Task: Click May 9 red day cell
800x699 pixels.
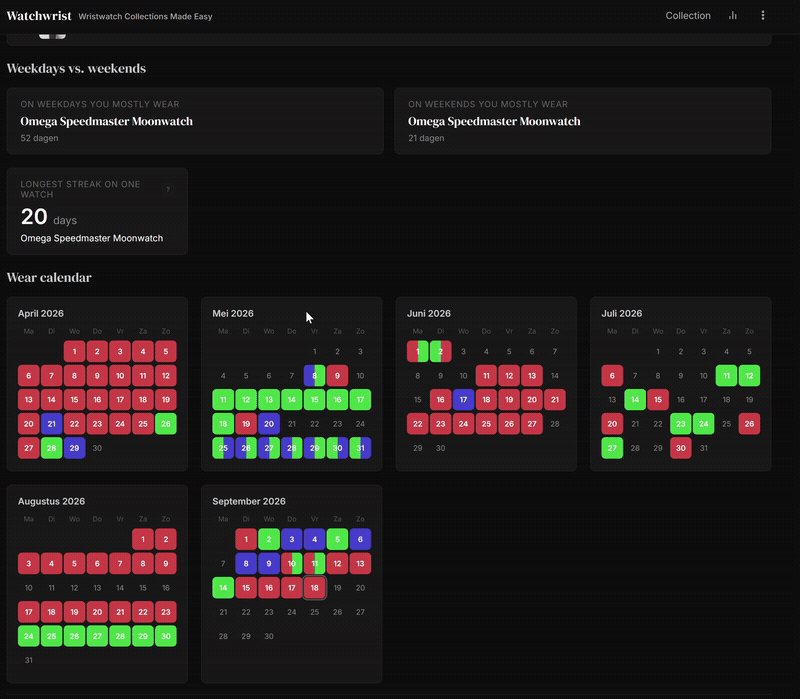Action: click(x=337, y=376)
